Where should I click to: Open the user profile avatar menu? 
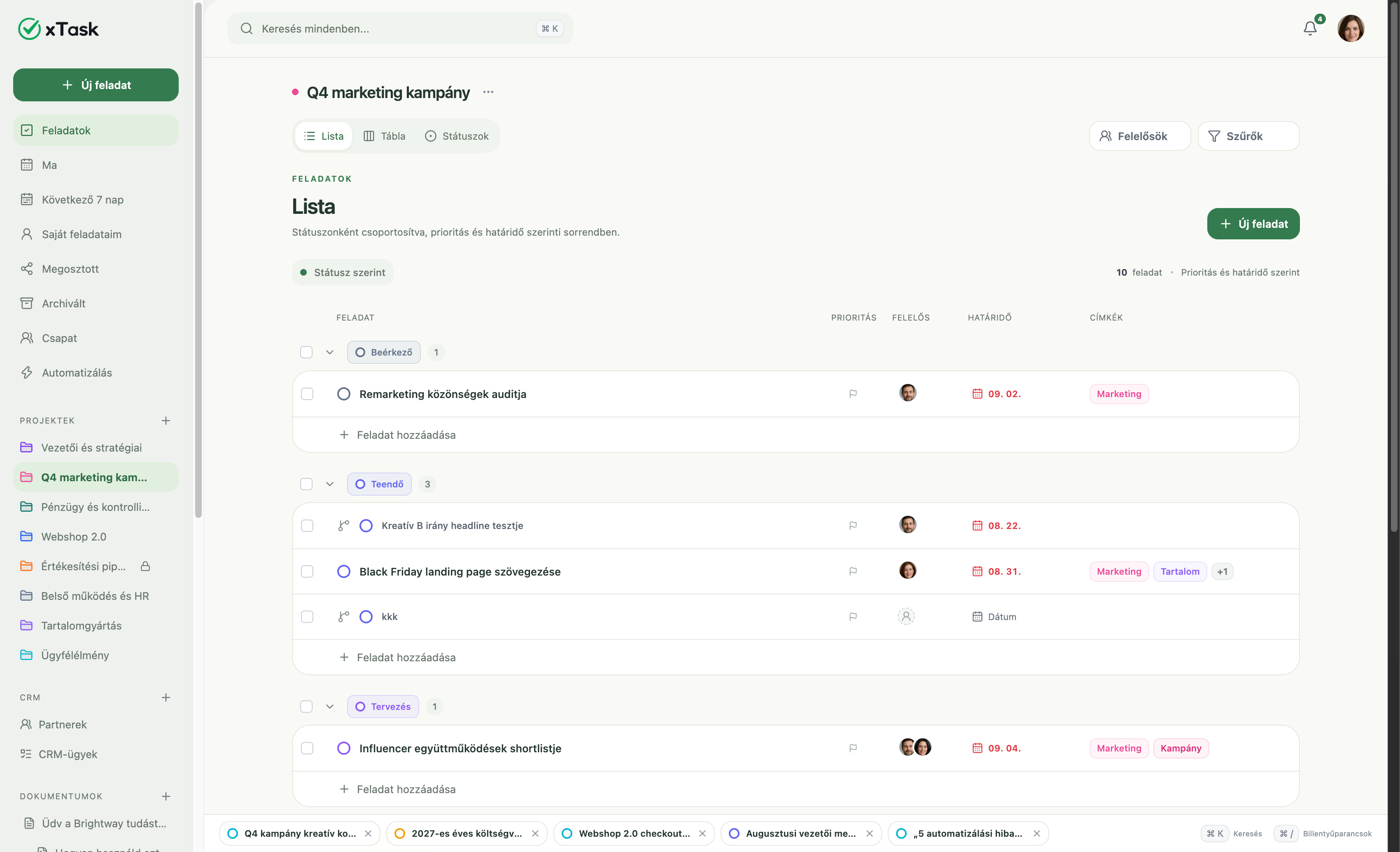[x=1351, y=28]
